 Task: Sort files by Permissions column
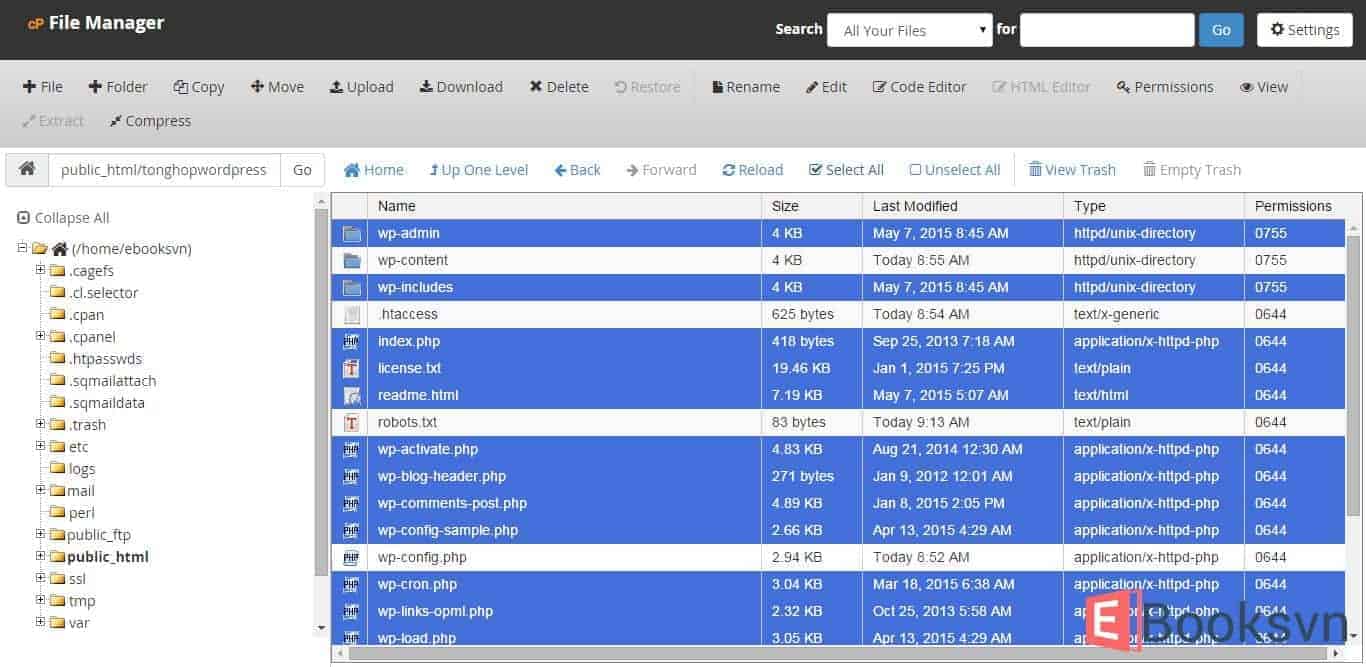1295,206
